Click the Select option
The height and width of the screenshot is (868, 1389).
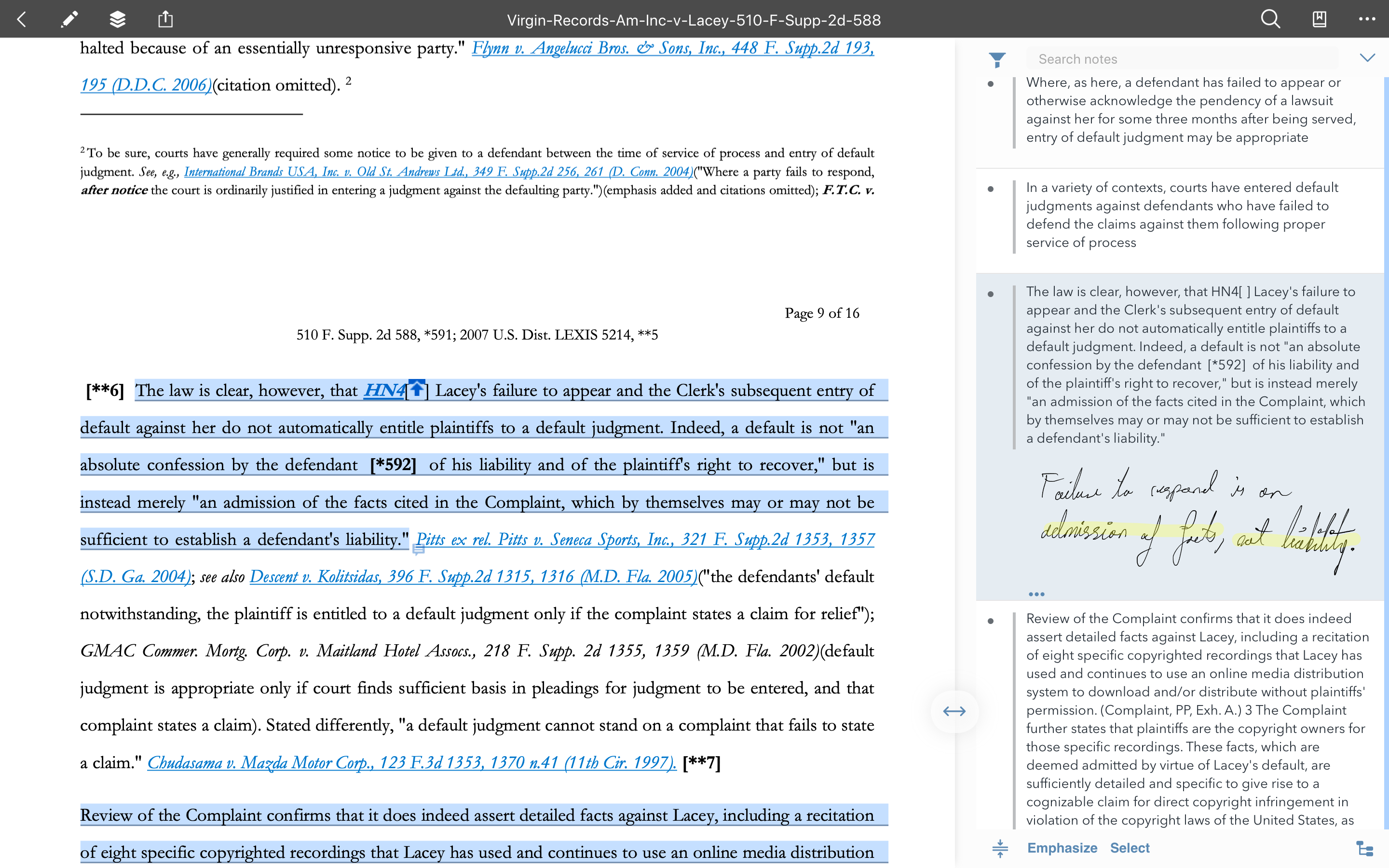tap(1129, 848)
